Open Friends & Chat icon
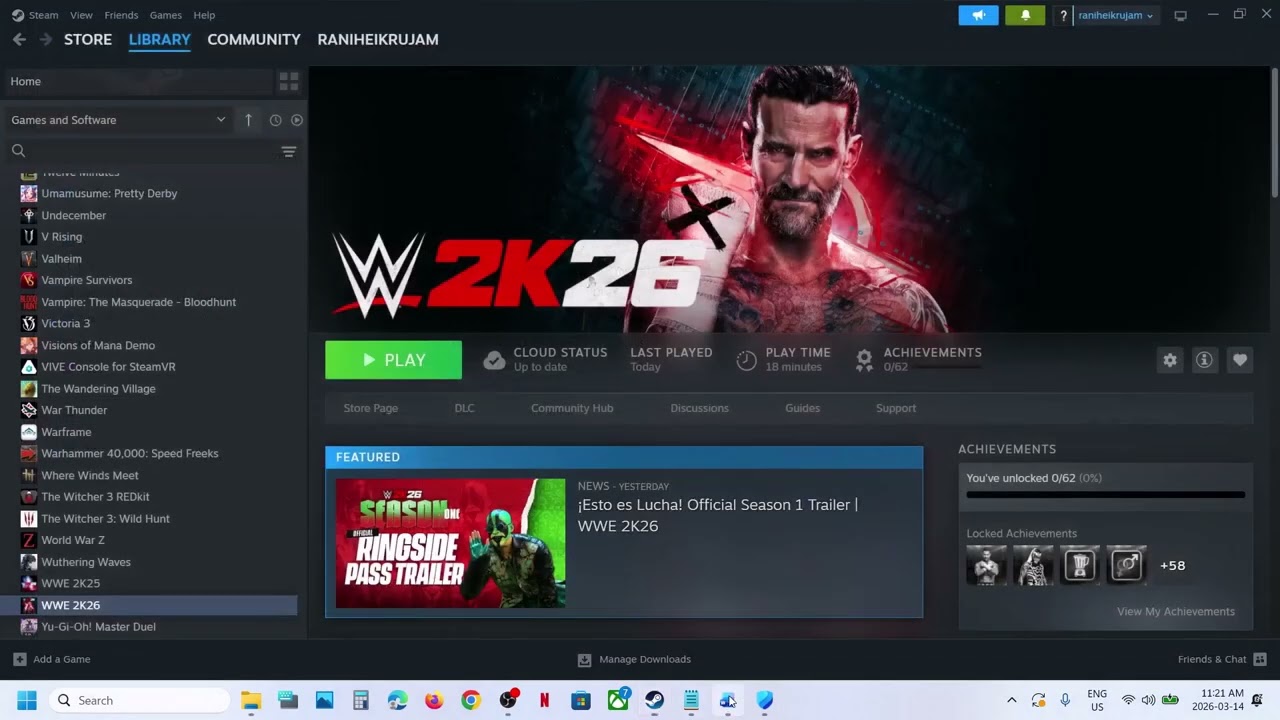The image size is (1280, 720). tap(1260, 659)
